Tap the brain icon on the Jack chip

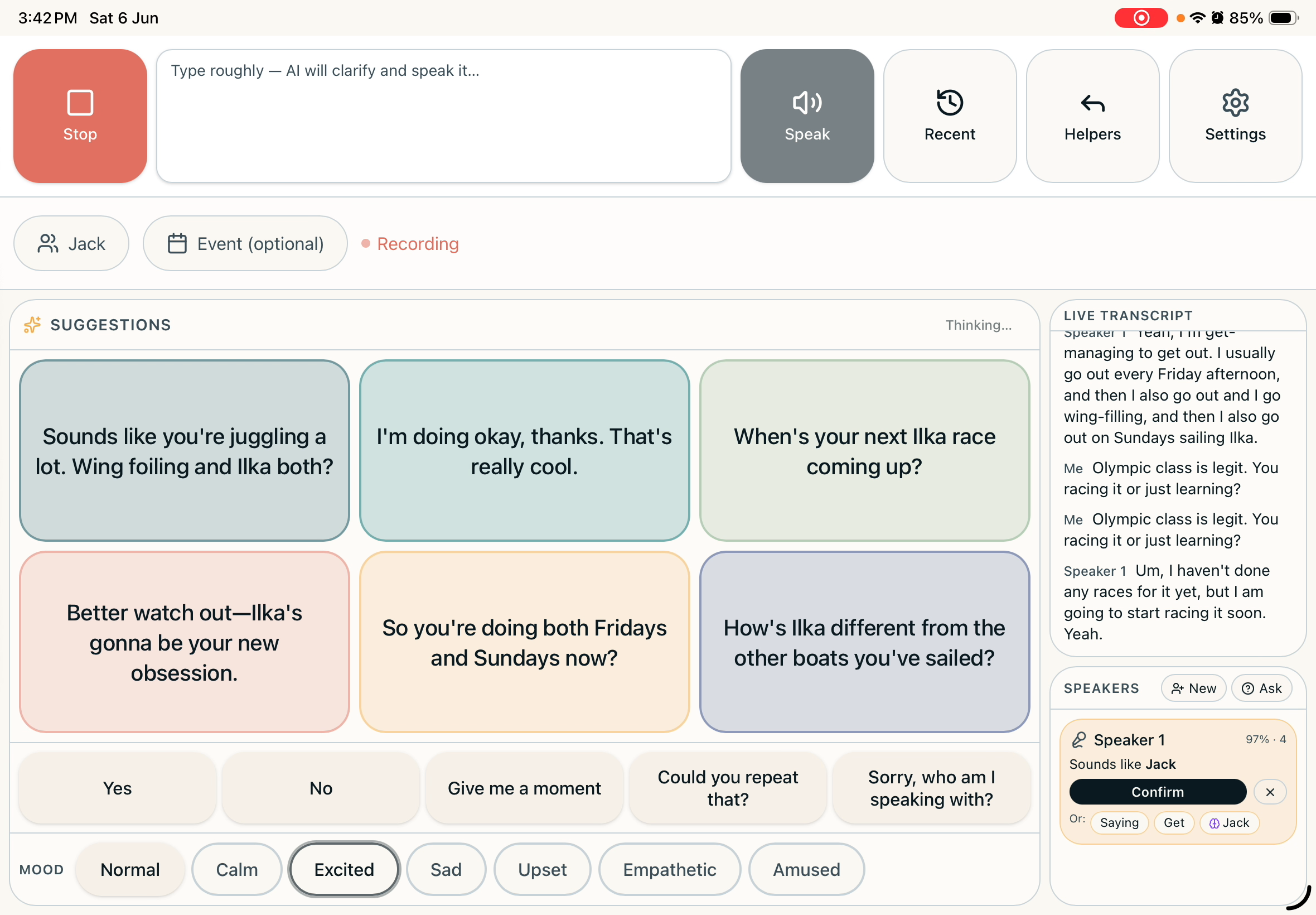pyautogui.click(x=1213, y=824)
